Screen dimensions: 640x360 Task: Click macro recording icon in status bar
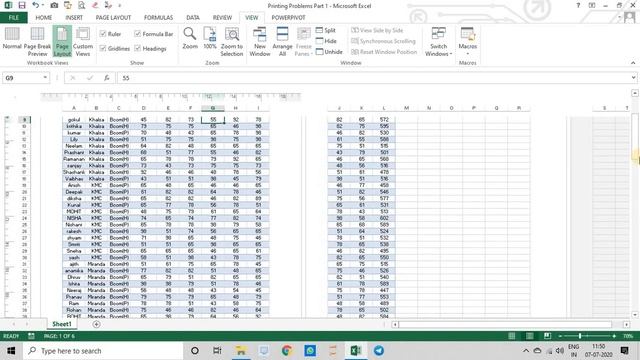pos(31,336)
